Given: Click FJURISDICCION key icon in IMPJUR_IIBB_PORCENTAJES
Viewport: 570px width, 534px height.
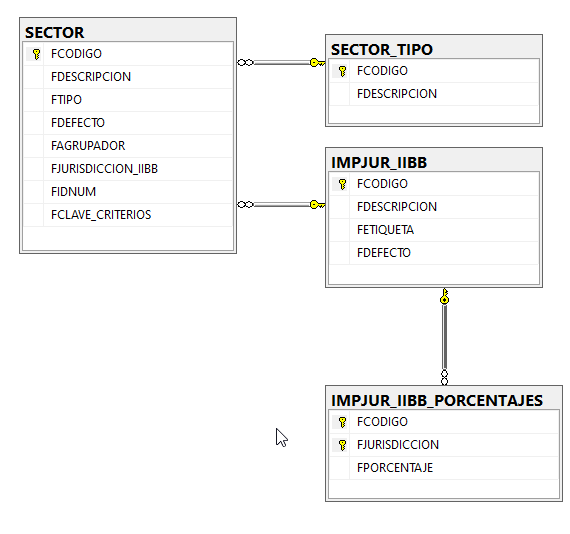Looking at the screenshot, I should [342, 445].
